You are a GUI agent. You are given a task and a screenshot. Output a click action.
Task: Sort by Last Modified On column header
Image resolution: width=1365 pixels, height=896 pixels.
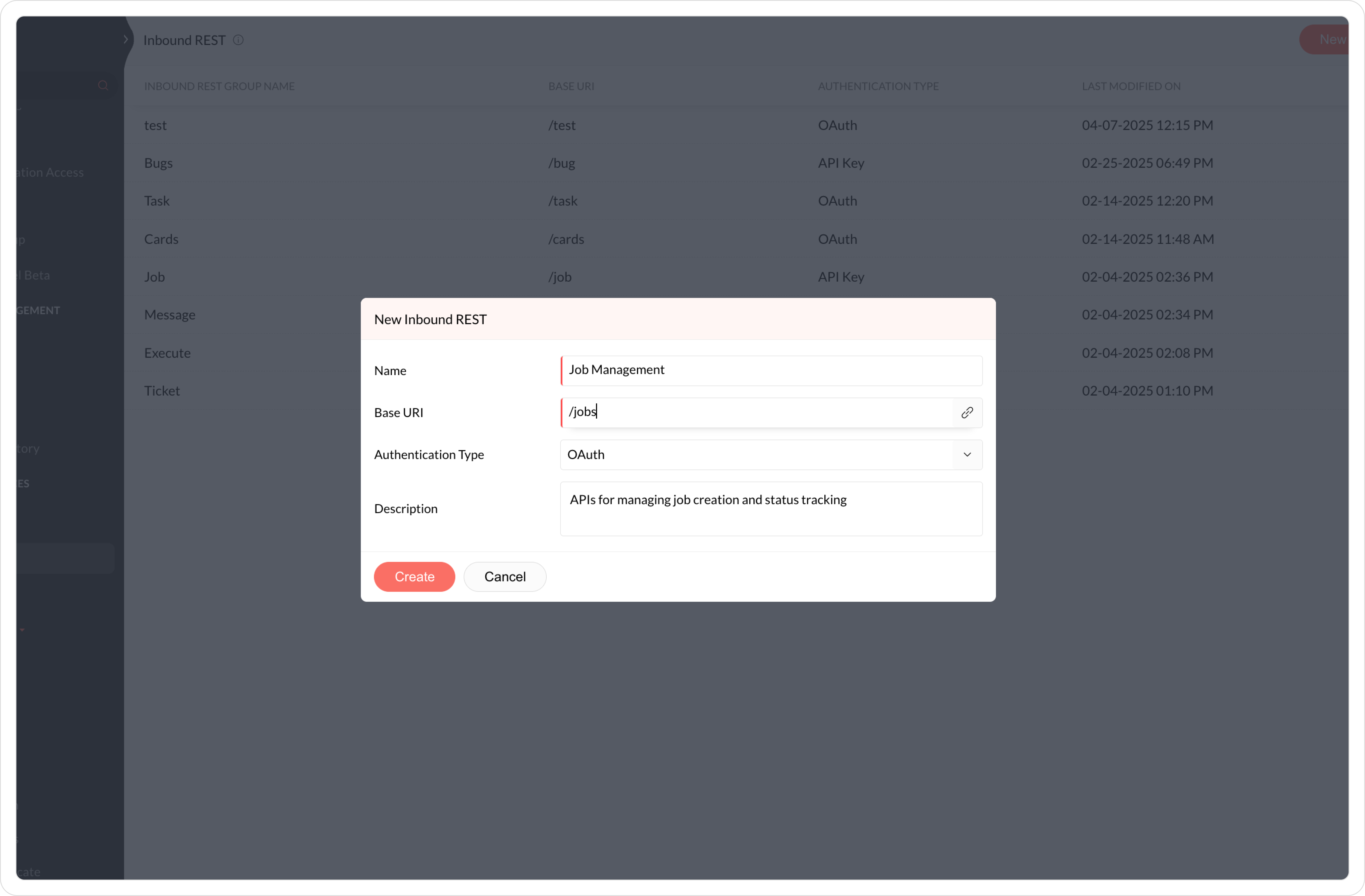pos(1130,86)
